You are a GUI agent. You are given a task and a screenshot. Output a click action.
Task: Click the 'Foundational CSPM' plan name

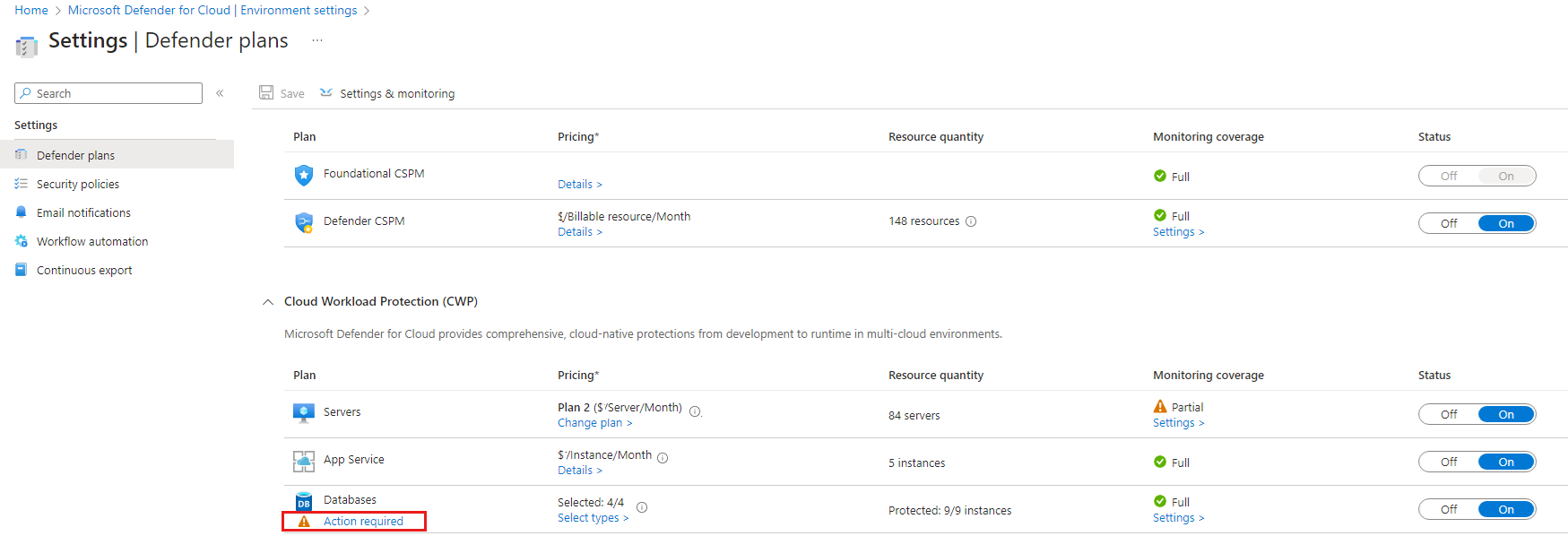click(374, 173)
